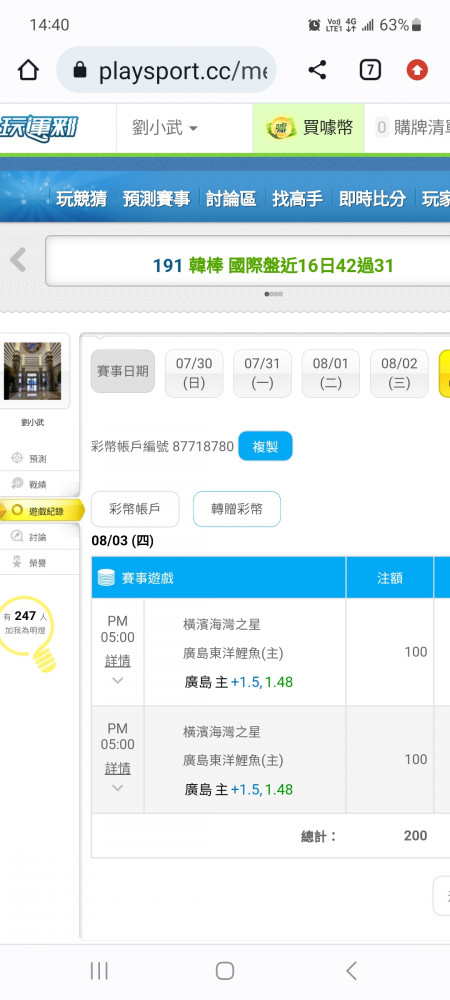Tap the 注額 column header
Screen dimensions: 450x1000
pos(389,578)
